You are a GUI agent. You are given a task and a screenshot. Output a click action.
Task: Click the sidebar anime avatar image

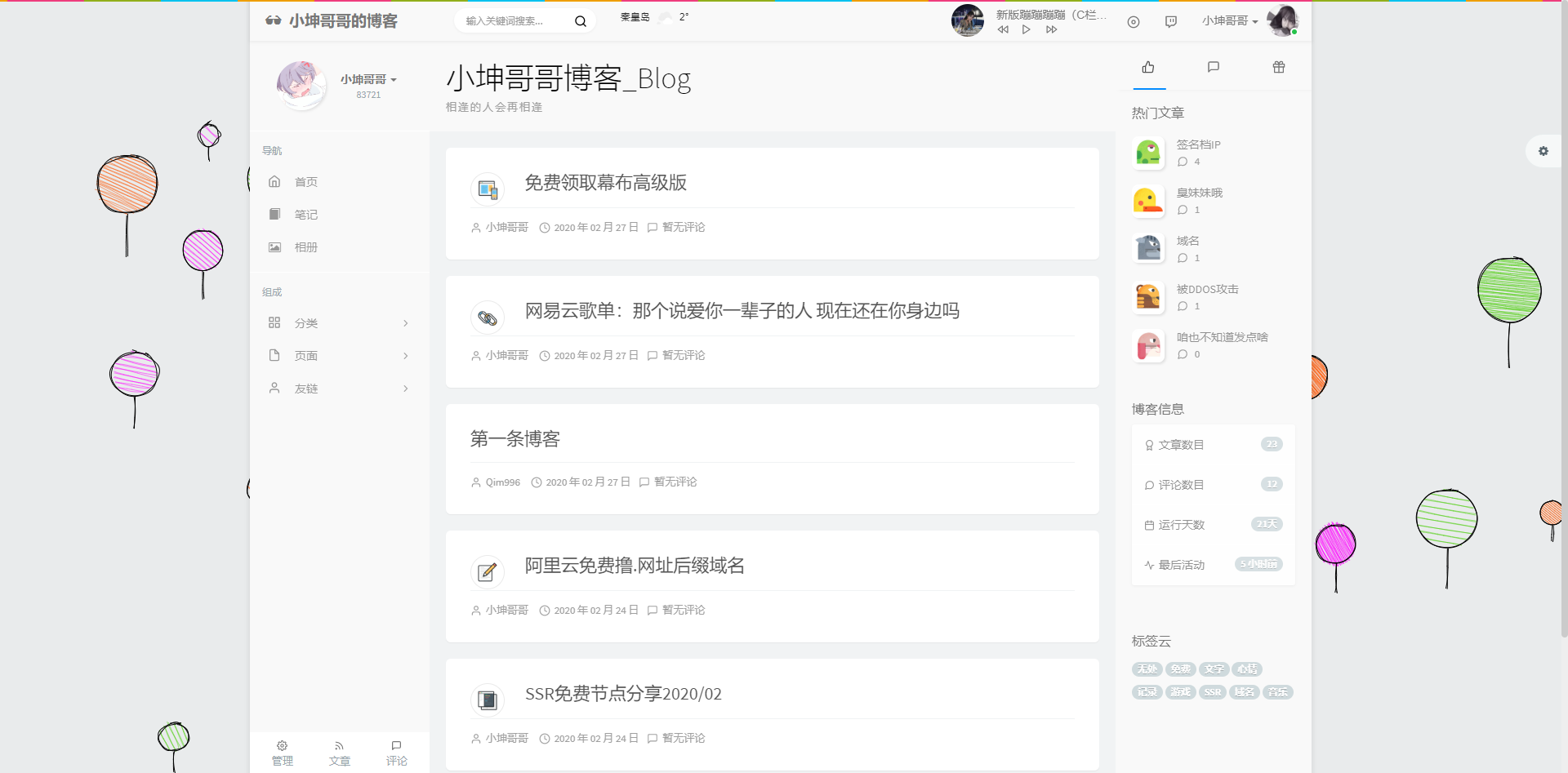click(x=301, y=85)
